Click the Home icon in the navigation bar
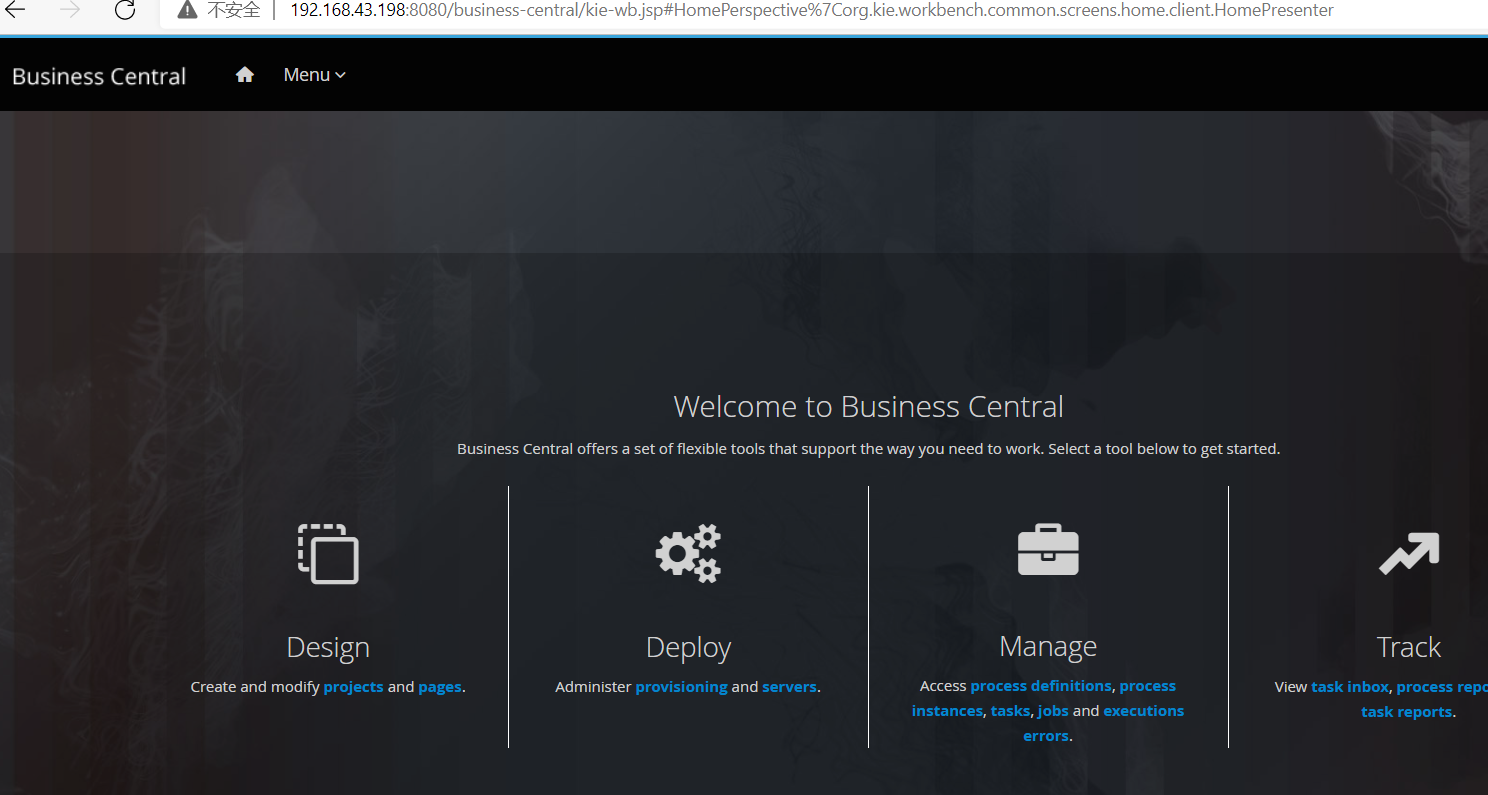The image size is (1488, 795). 244,74
